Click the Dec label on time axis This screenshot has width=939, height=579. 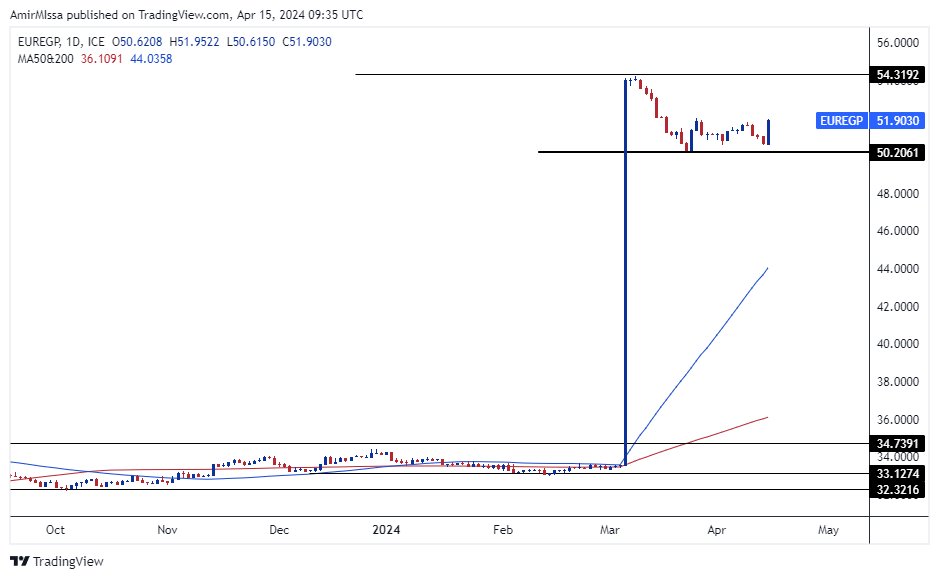[x=279, y=530]
